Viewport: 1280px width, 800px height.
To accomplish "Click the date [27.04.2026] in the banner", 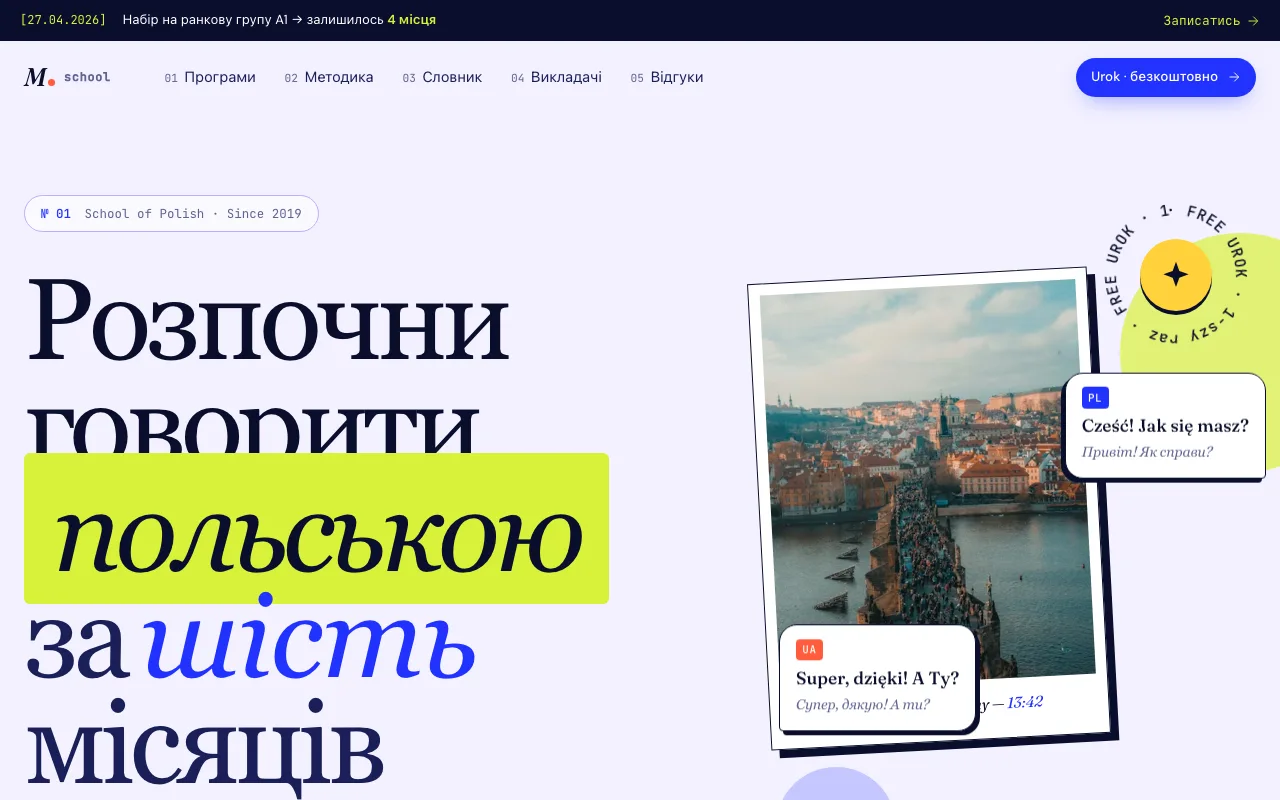I will (63, 20).
